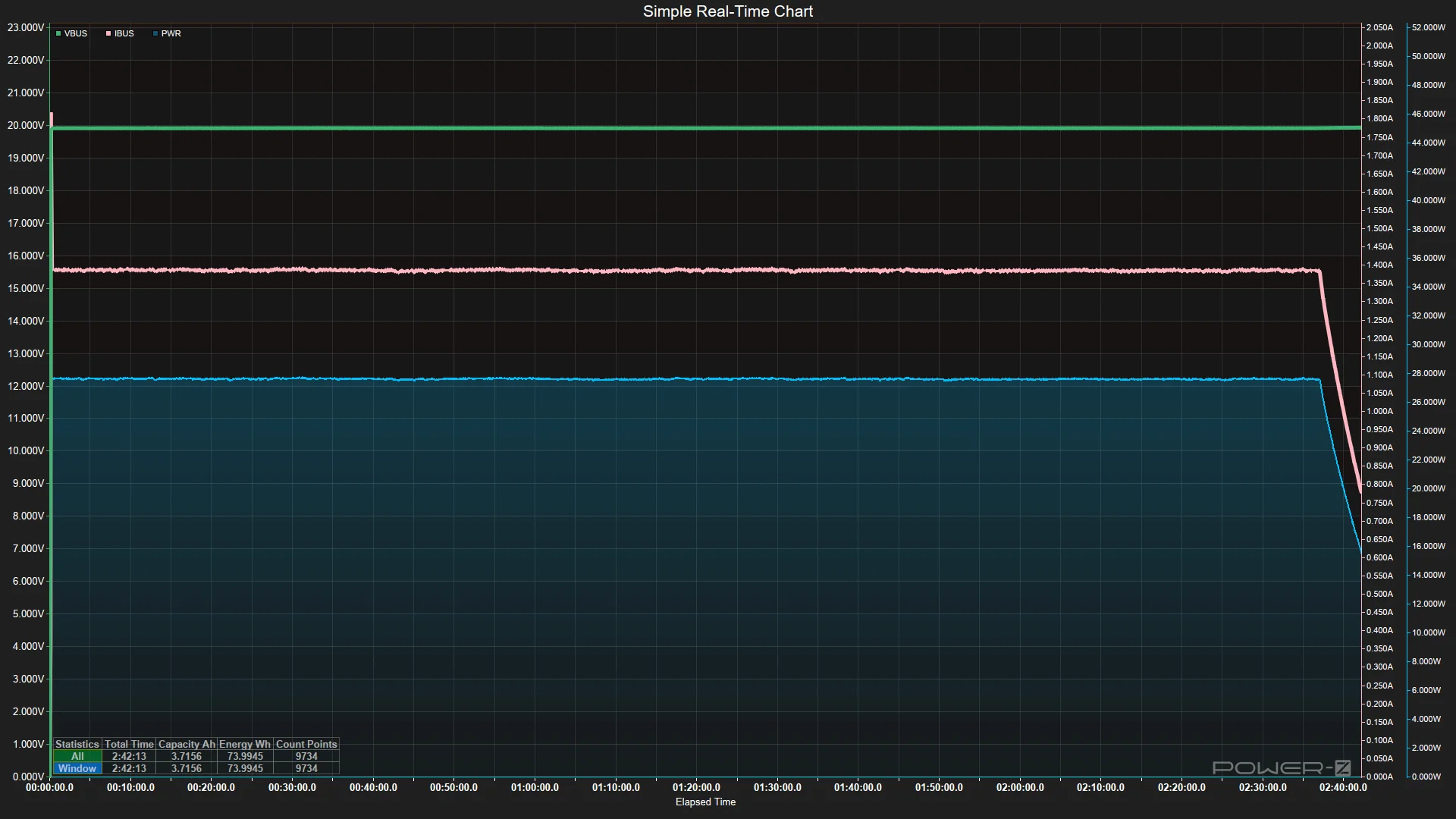Viewport: 1456px width, 819px height.
Task: Click the blue PWR legend color square
Action: point(155,33)
